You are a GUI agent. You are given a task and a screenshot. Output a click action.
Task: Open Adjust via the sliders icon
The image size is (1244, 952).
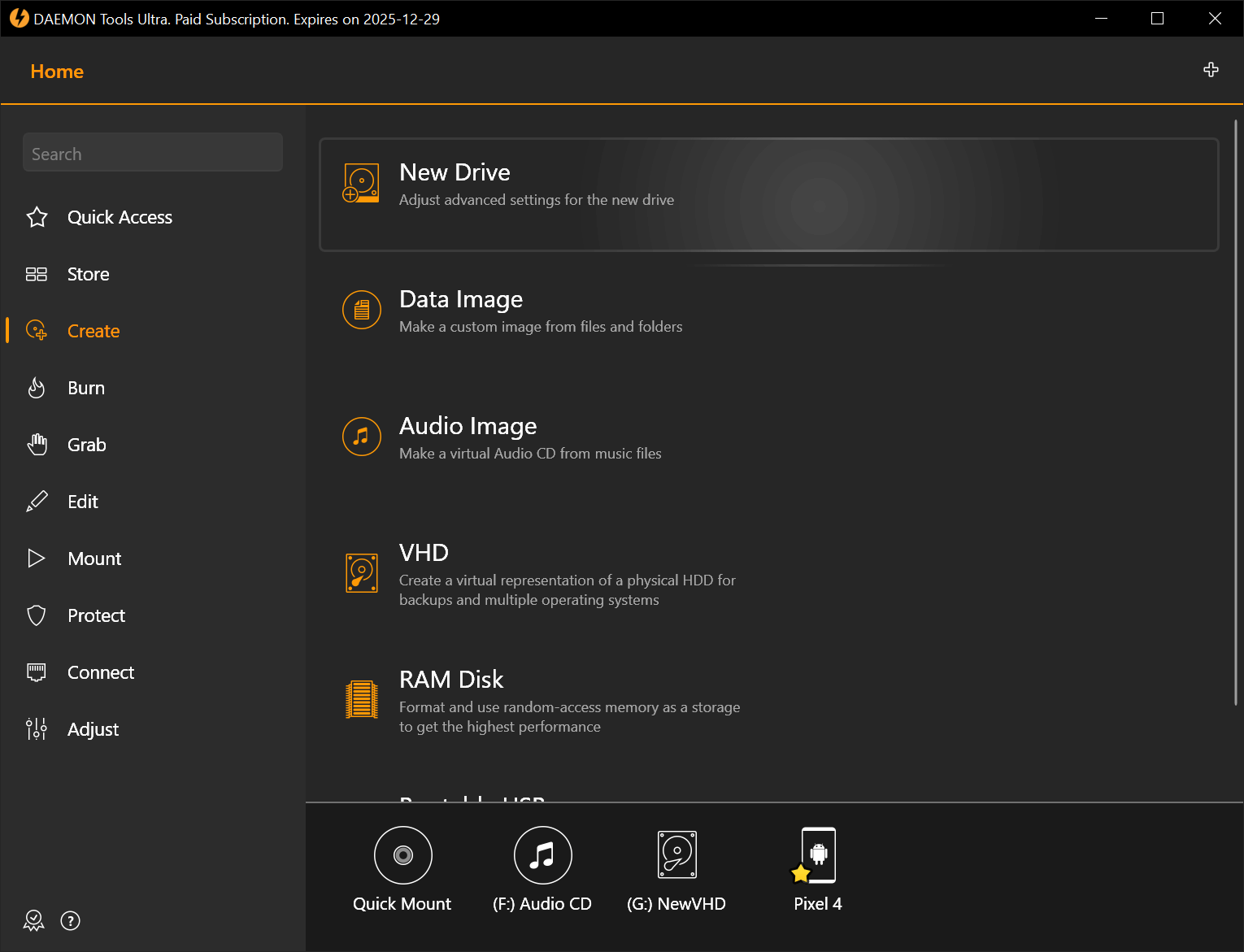37,728
